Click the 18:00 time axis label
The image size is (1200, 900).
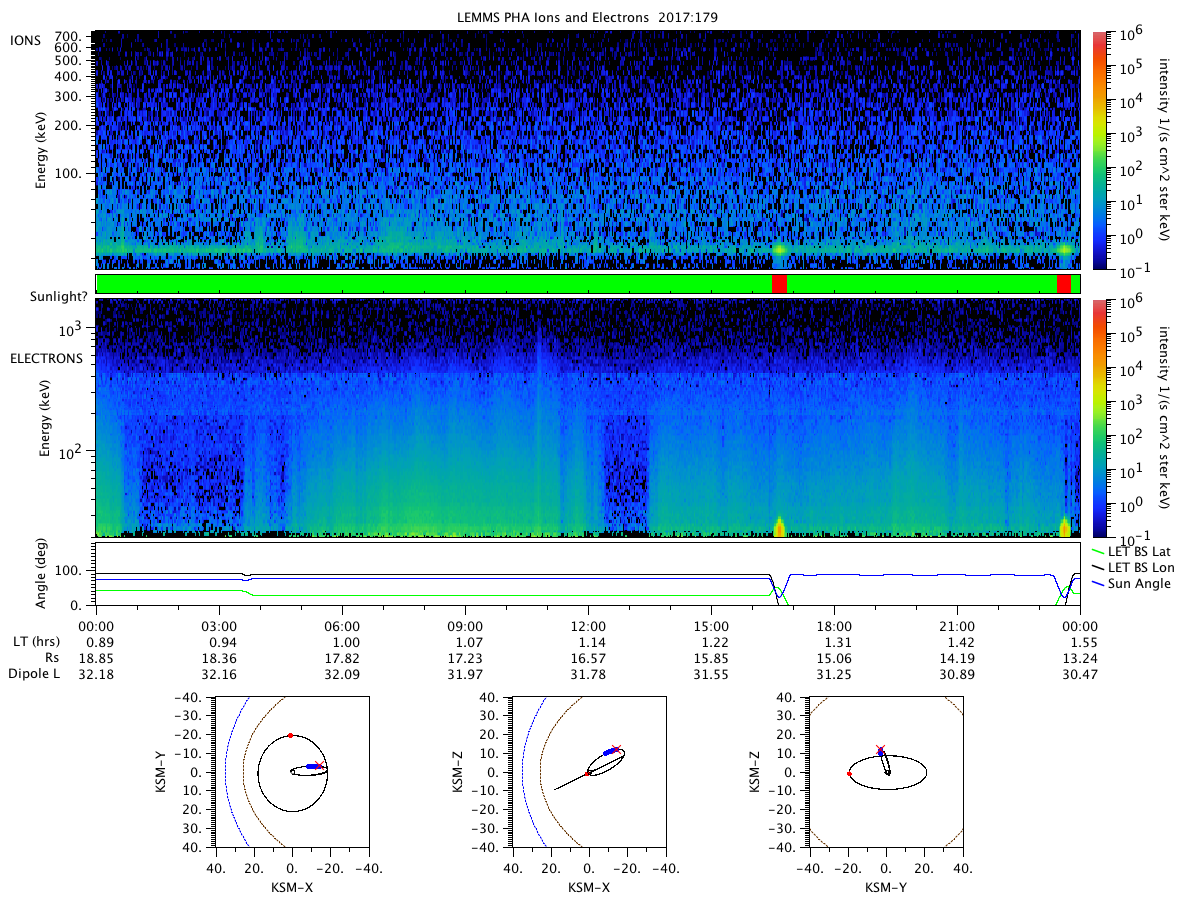[834, 623]
